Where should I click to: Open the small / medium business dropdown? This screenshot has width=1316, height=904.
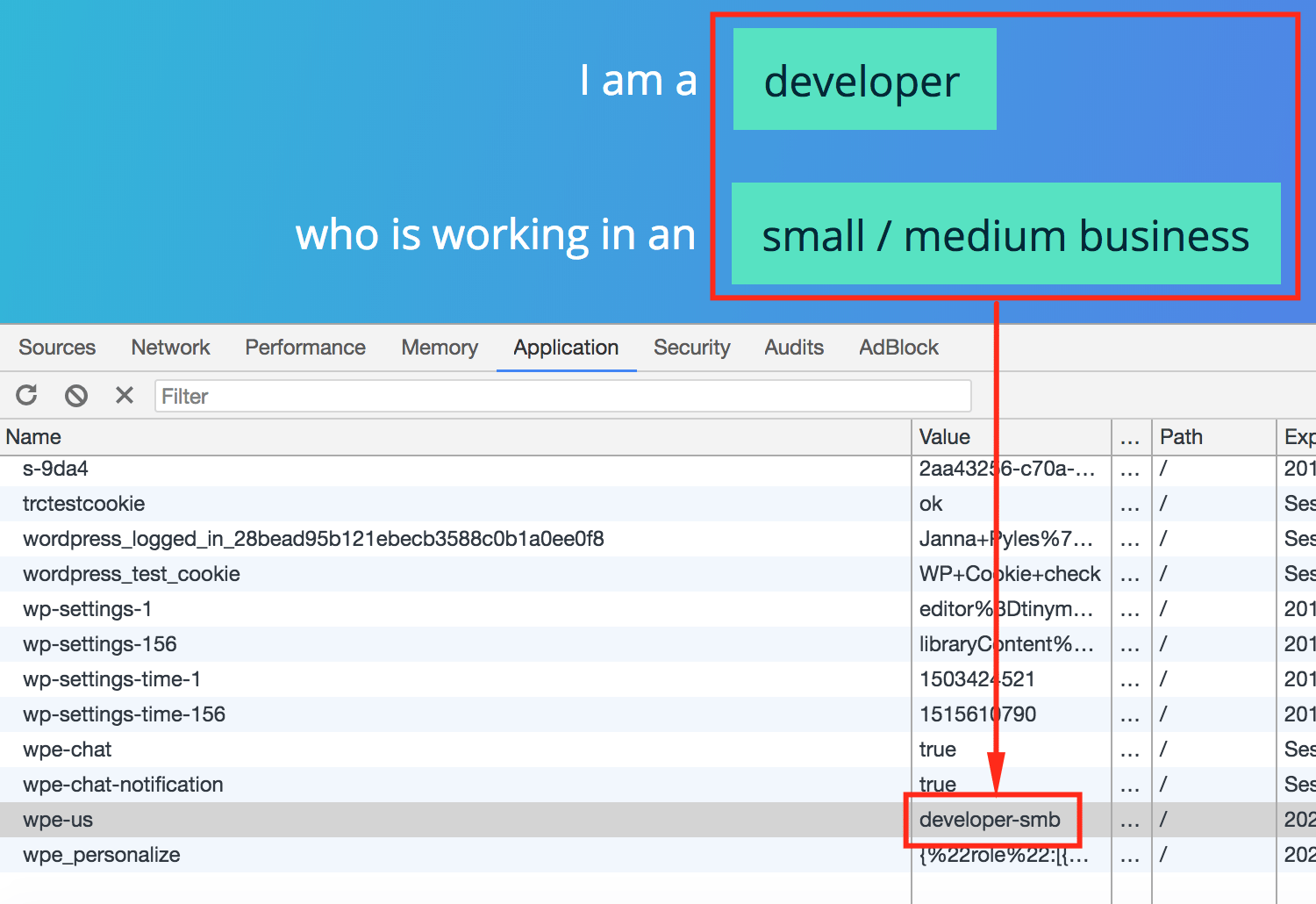tap(1005, 234)
